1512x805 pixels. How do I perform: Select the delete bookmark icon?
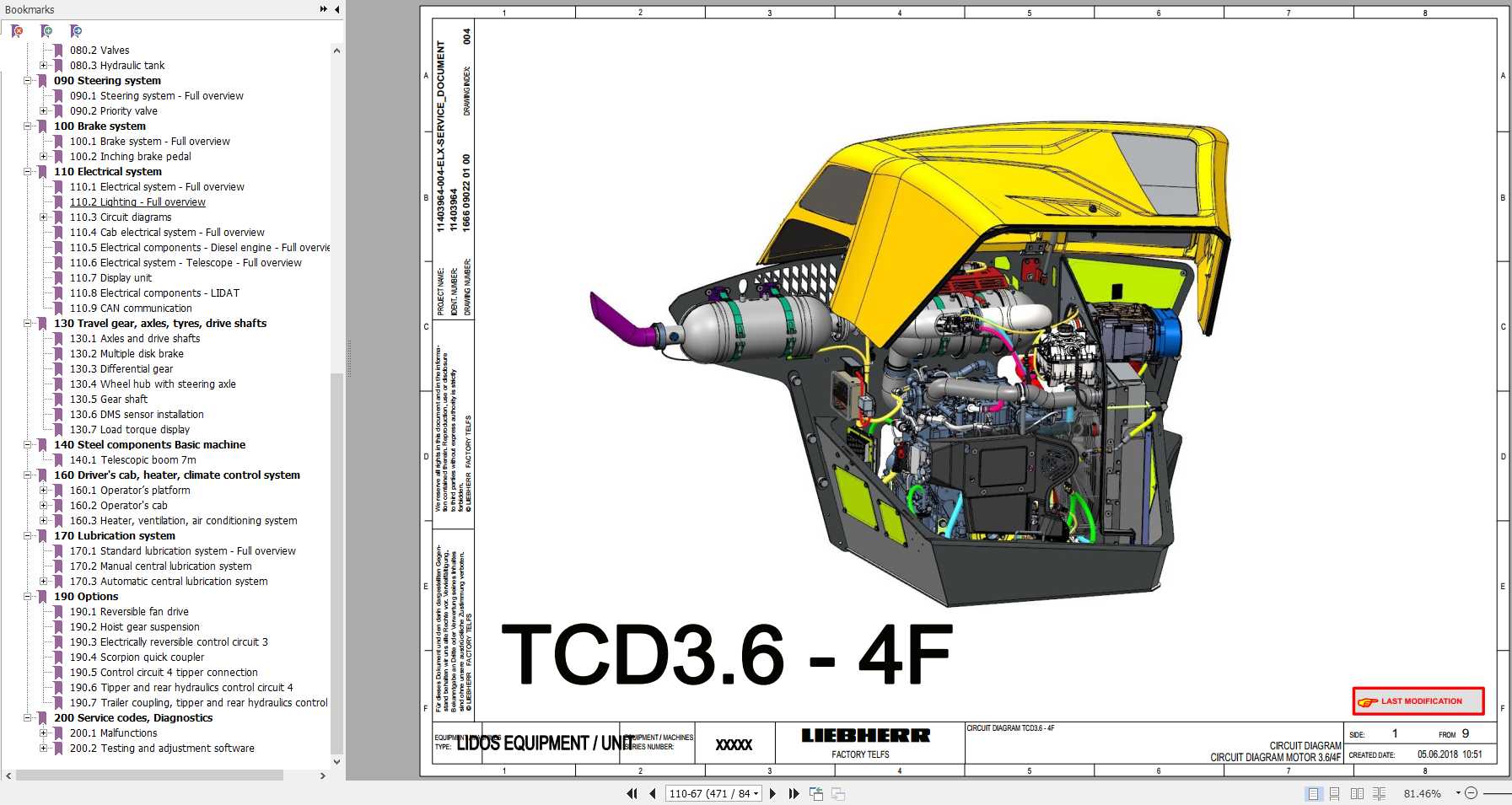pyautogui.click(x=14, y=31)
